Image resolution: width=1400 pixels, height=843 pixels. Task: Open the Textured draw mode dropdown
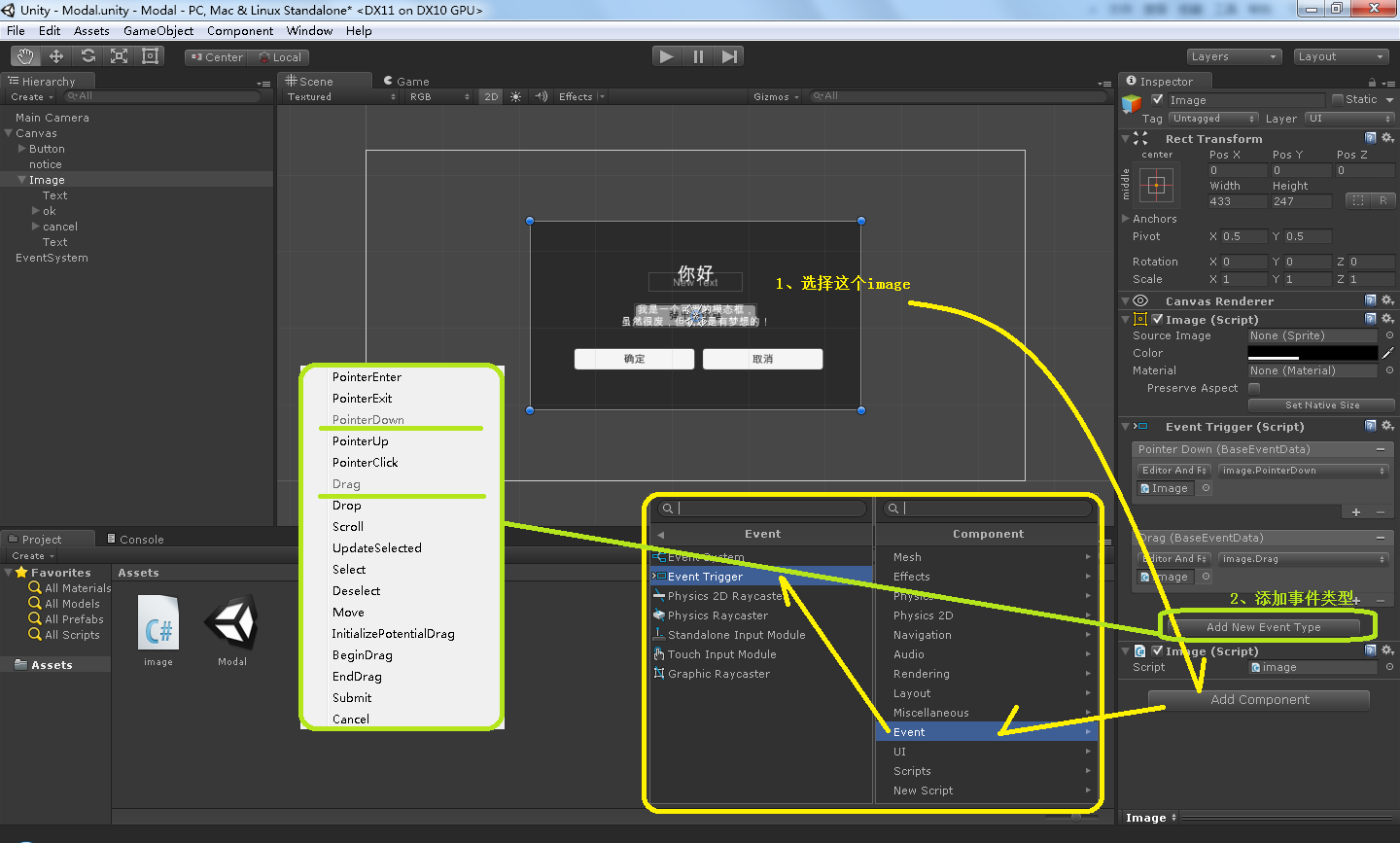(x=341, y=96)
